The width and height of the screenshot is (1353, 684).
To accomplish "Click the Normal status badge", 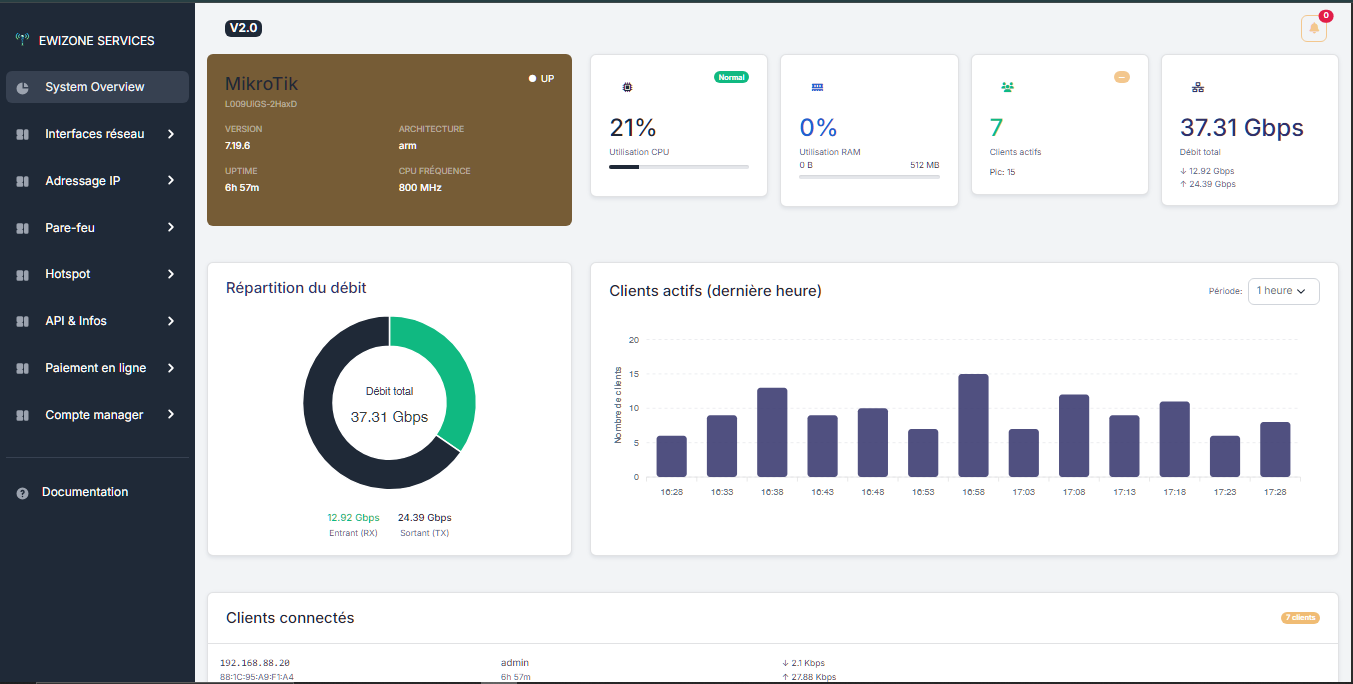I will pos(731,76).
